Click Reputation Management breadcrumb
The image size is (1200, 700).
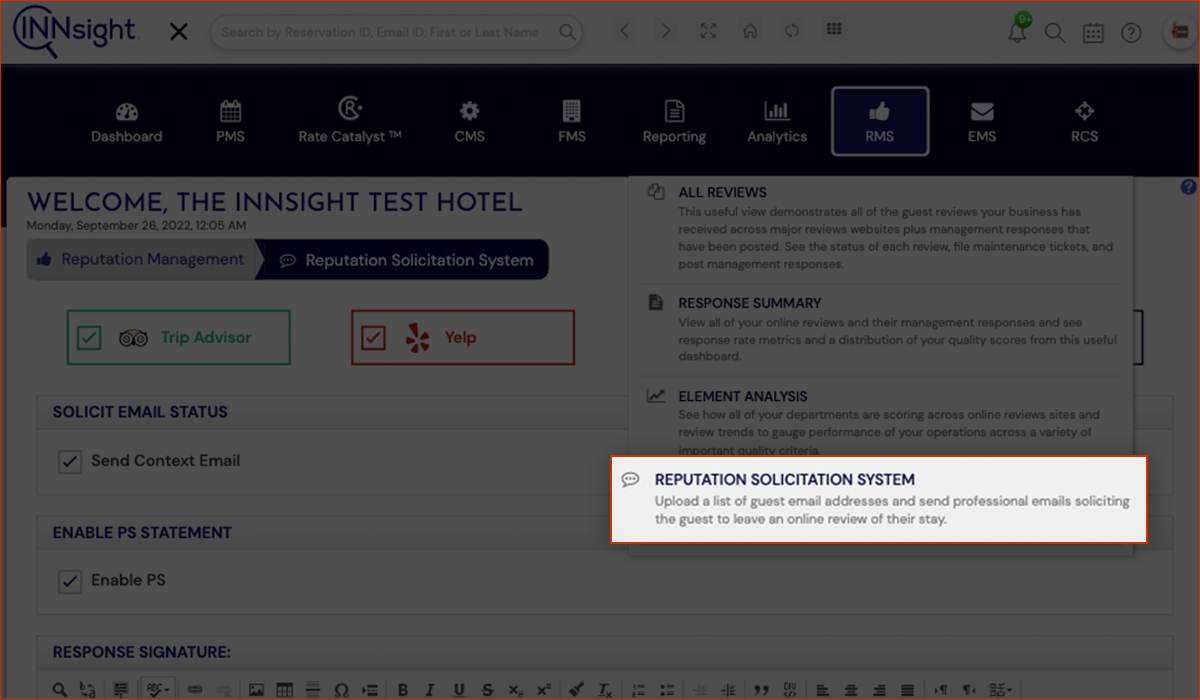[140, 259]
